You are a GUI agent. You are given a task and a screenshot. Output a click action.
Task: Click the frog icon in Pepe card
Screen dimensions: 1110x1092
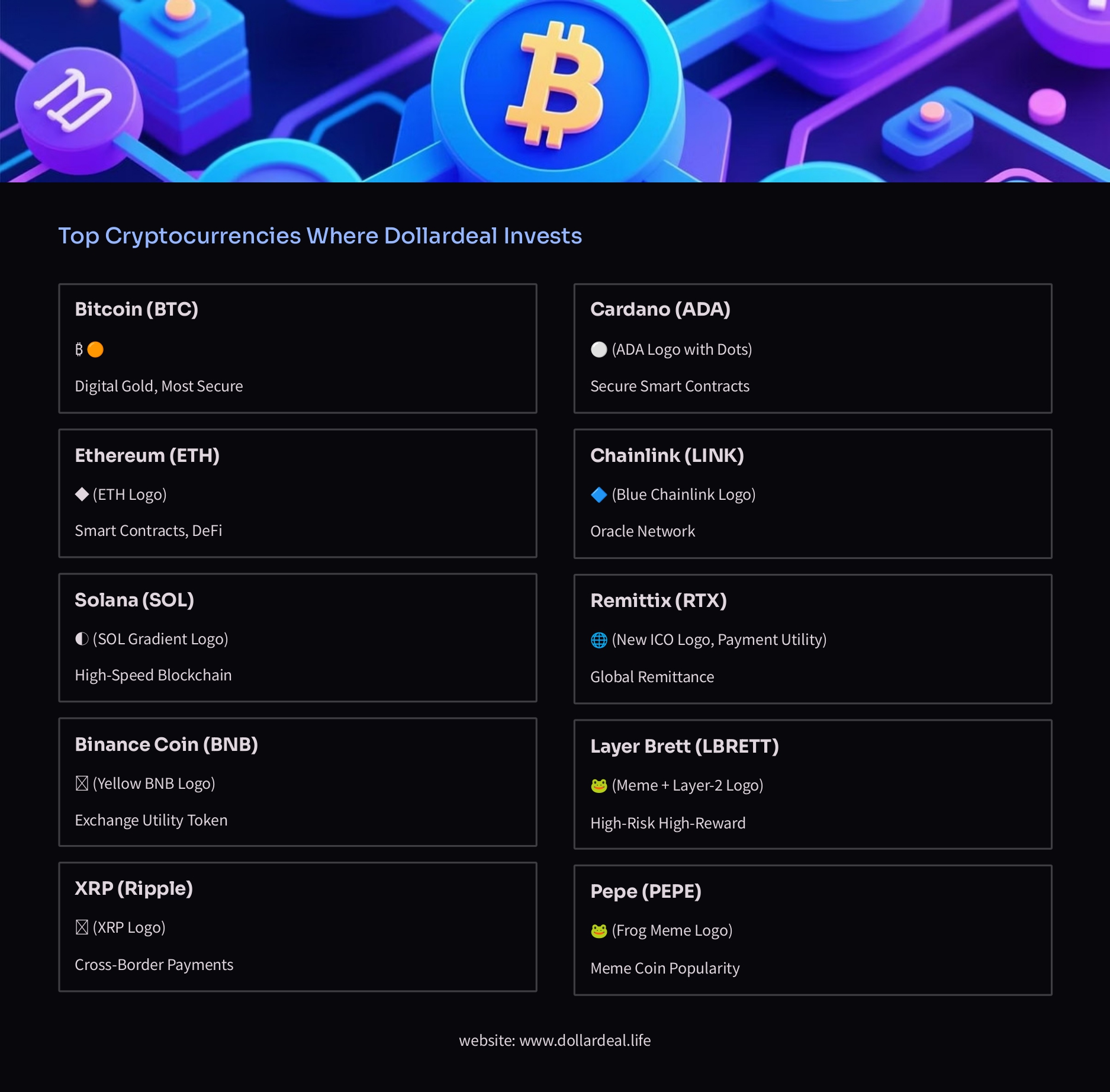click(x=599, y=931)
